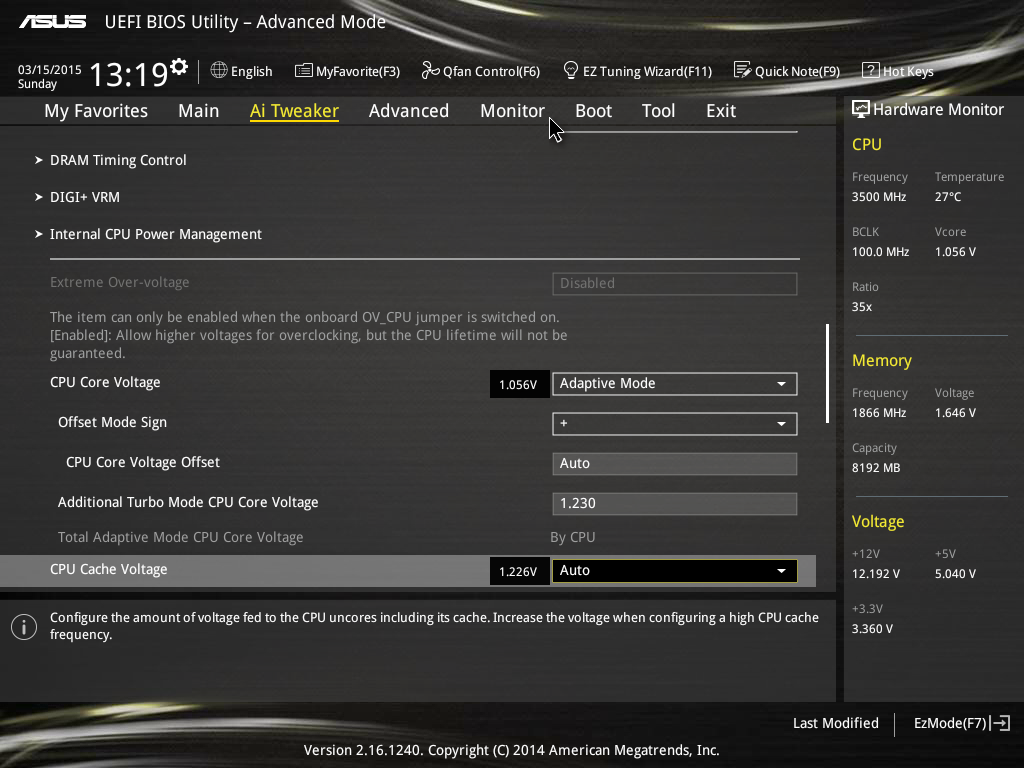
Task: Open the My Favorites tab
Action: click(x=96, y=111)
